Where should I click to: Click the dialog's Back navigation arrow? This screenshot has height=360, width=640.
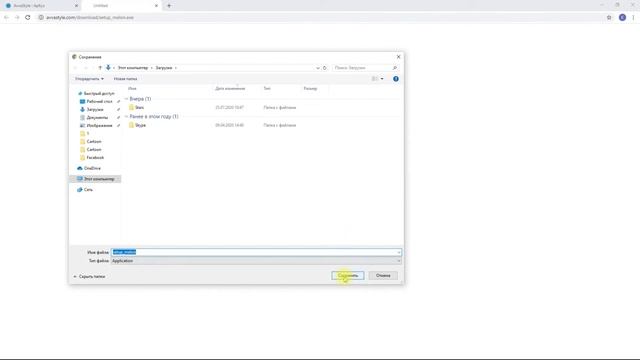tap(76, 68)
